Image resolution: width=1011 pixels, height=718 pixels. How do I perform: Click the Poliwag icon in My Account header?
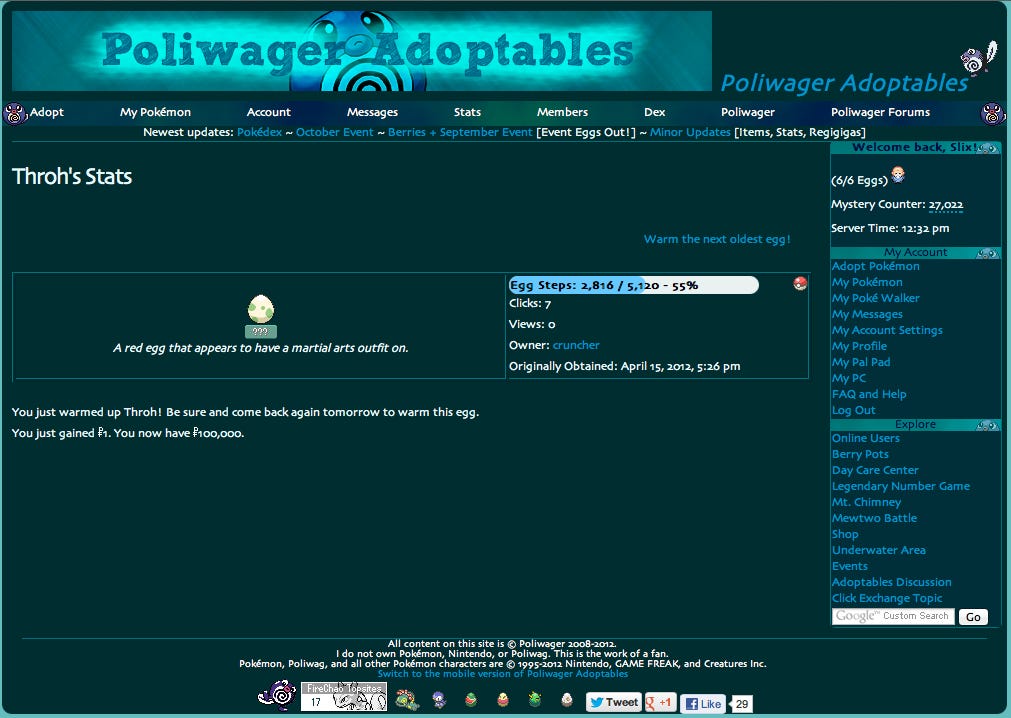987,253
